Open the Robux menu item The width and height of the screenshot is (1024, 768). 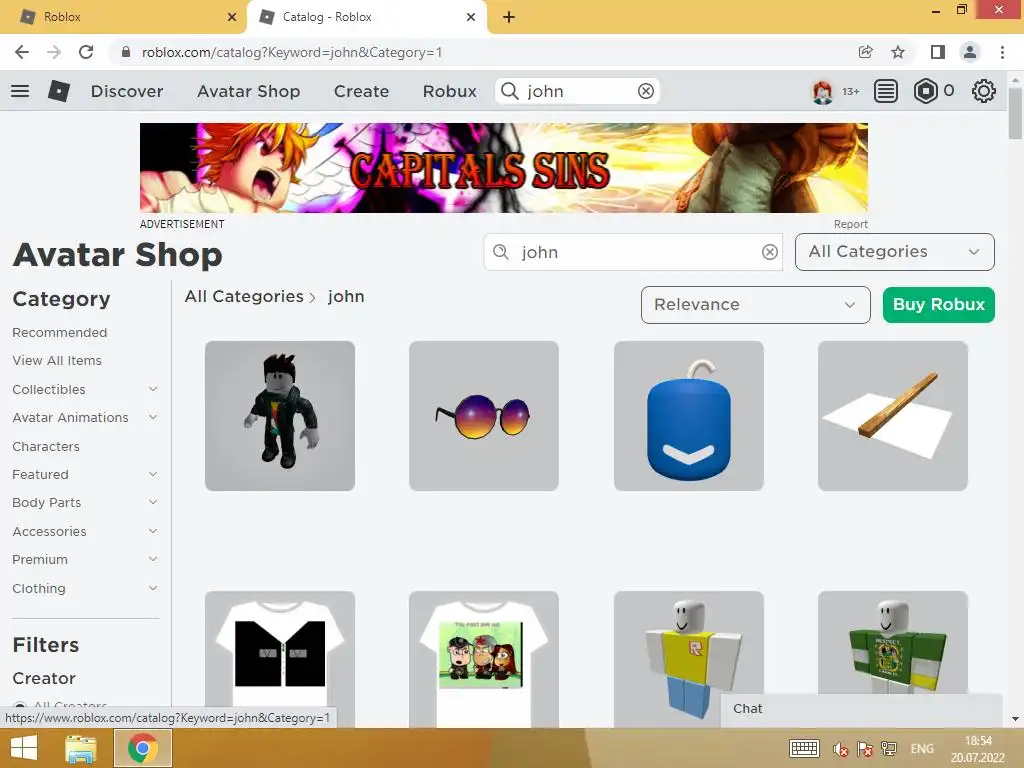pos(449,91)
